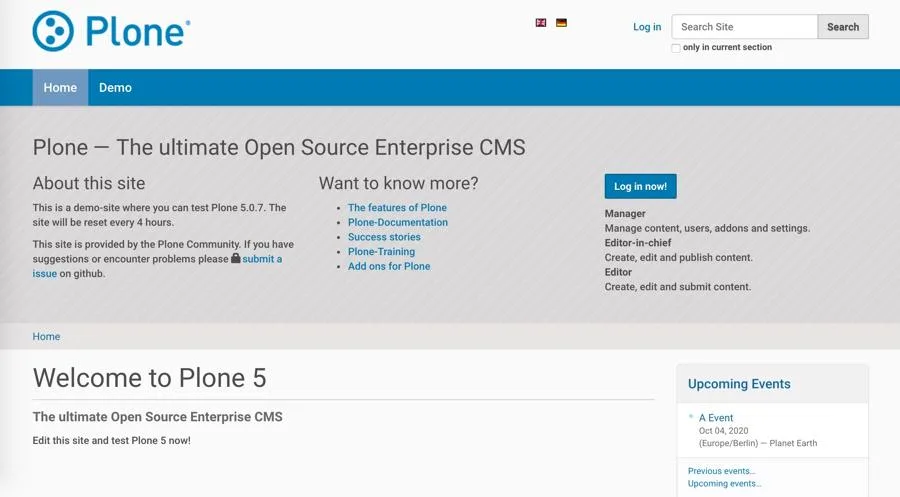Click the lock icon before submit an issue
The height and width of the screenshot is (497, 900).
click(235, 258)
